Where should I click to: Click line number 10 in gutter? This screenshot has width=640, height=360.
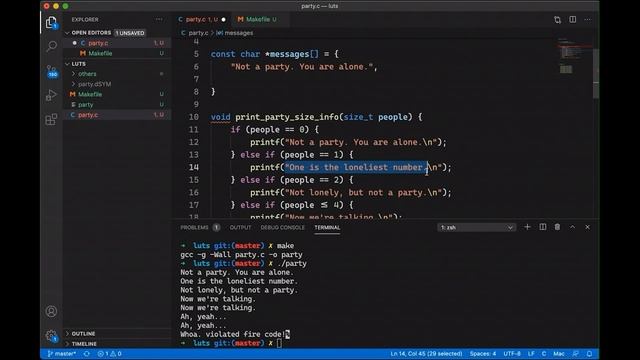(194, 117)
